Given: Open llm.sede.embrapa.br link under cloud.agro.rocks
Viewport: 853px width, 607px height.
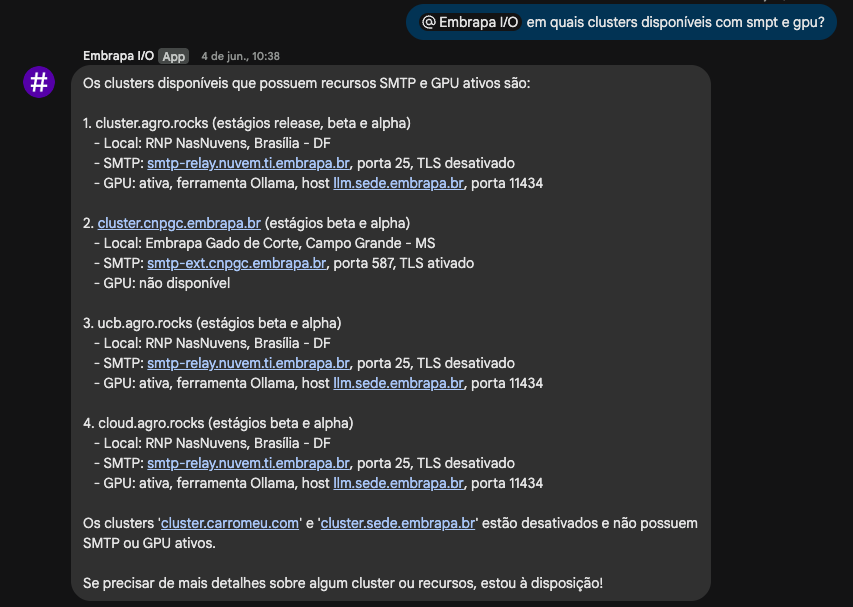Looking at the screenshot, I should (399, 484).
